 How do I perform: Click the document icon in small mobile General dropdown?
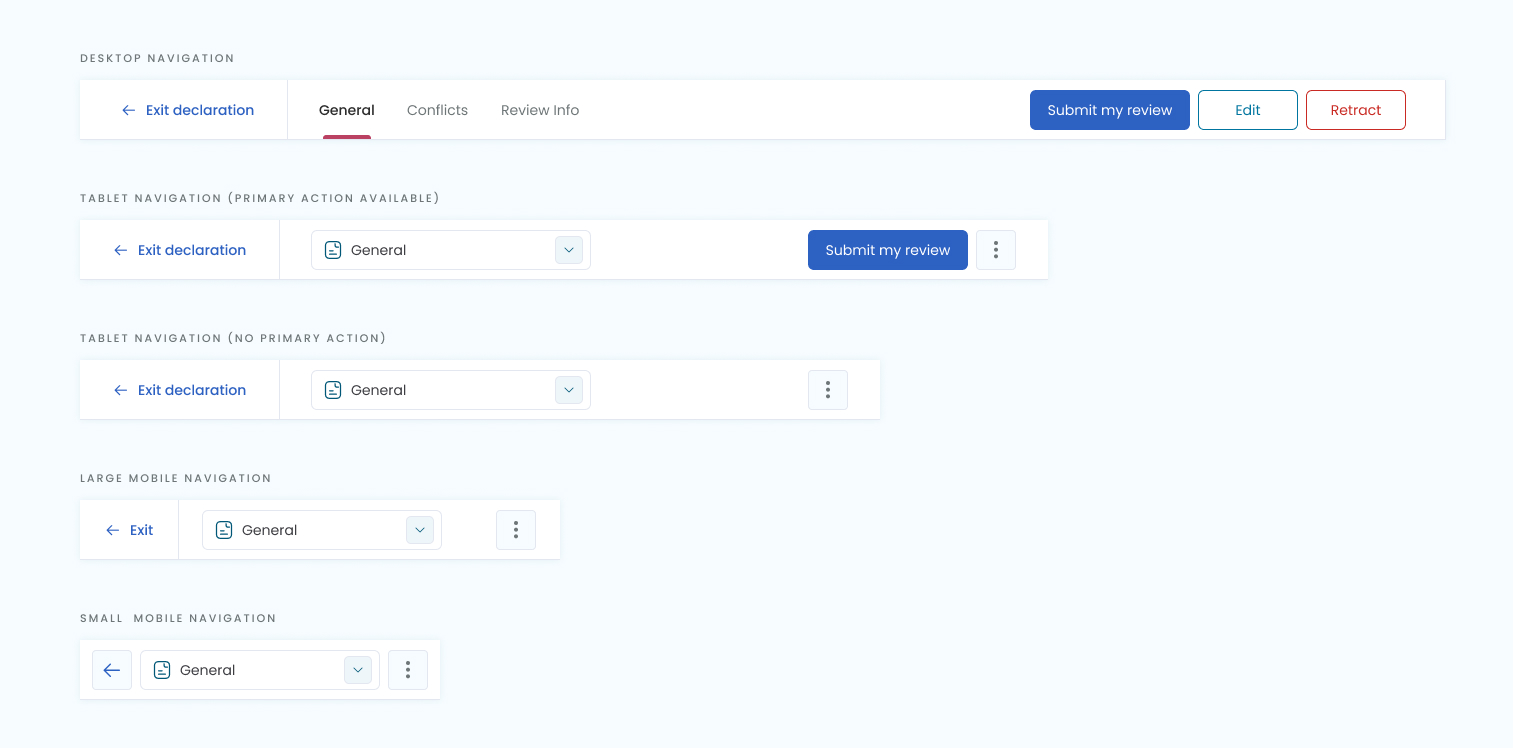point(162,670)
